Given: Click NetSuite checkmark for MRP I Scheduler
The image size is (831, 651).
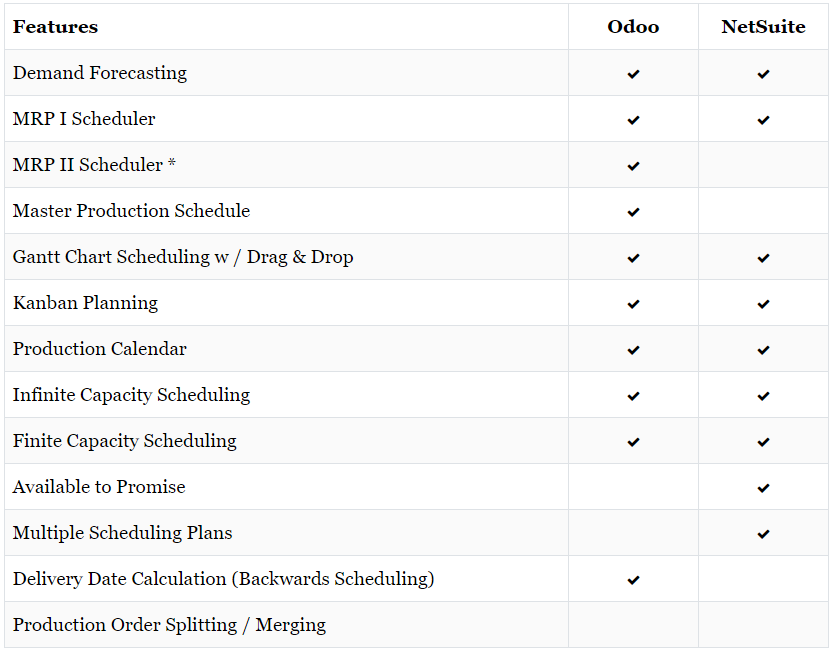Looking at the screenshot, I should (763, 120).
